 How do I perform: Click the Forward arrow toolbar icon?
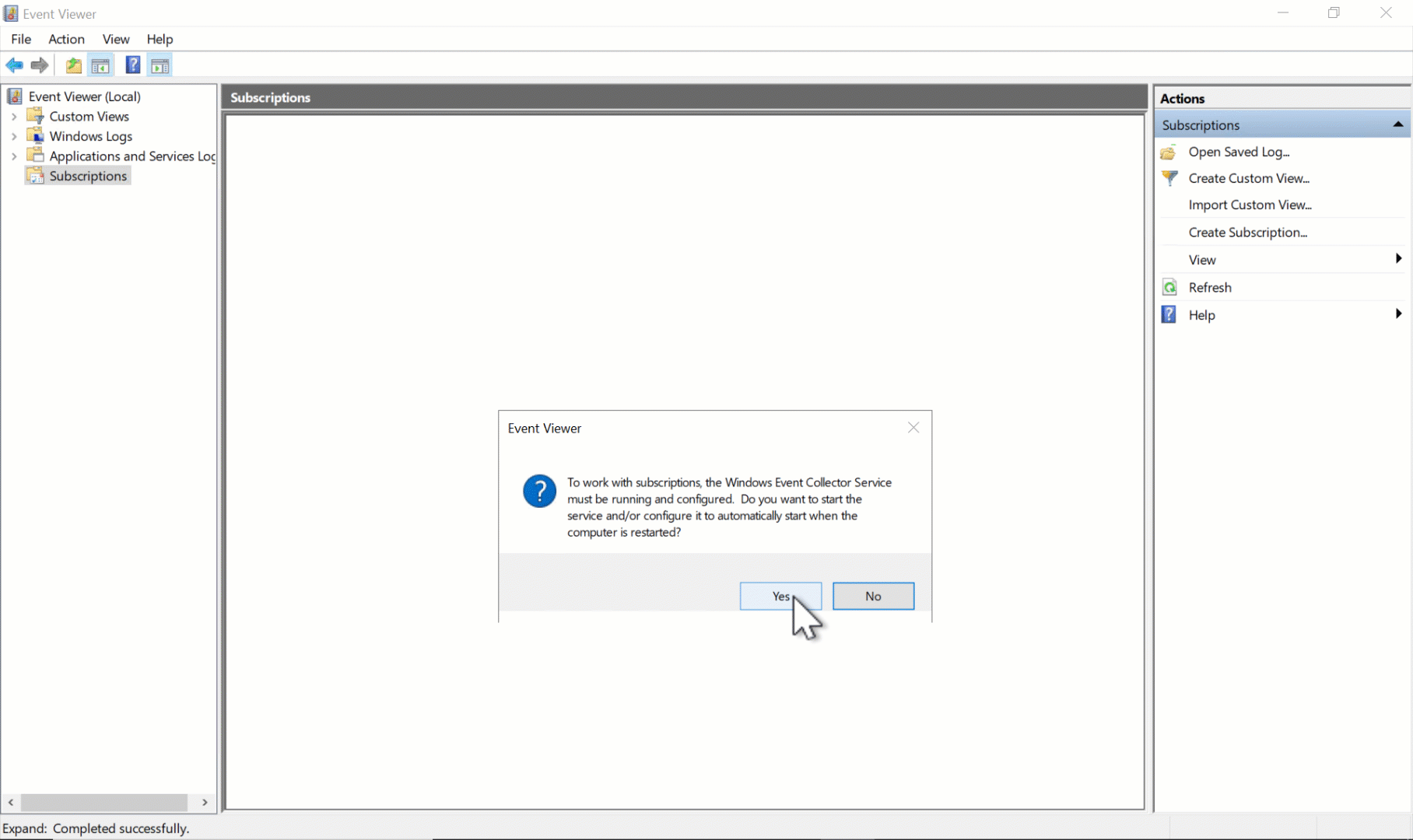click(40, 65)
